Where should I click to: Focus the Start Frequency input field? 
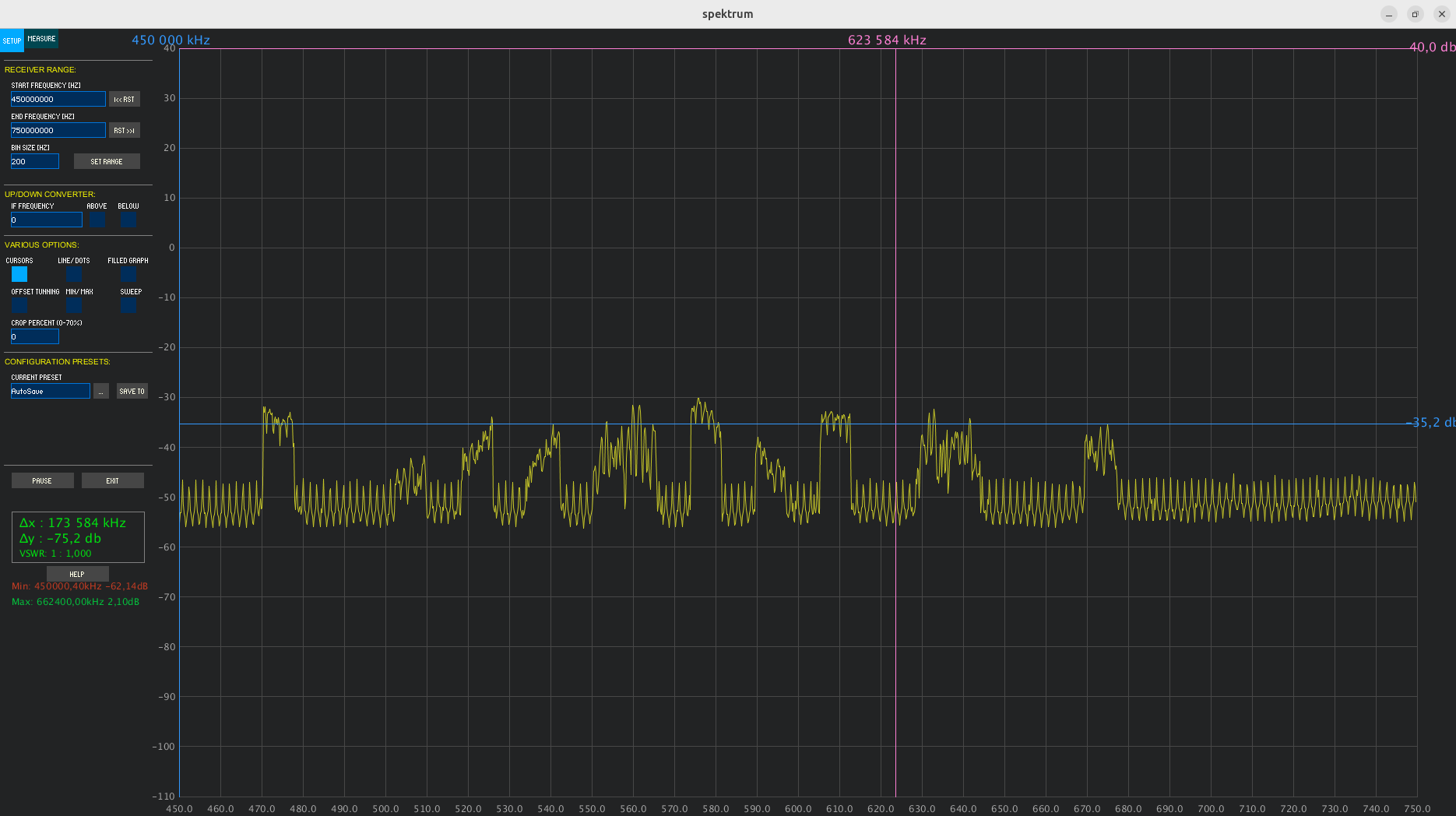(58, 99)
